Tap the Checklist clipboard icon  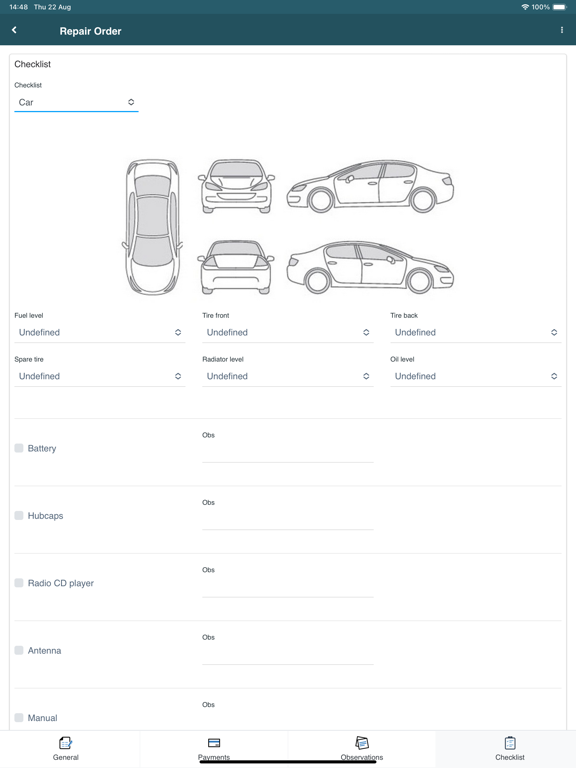click(510, 743)
